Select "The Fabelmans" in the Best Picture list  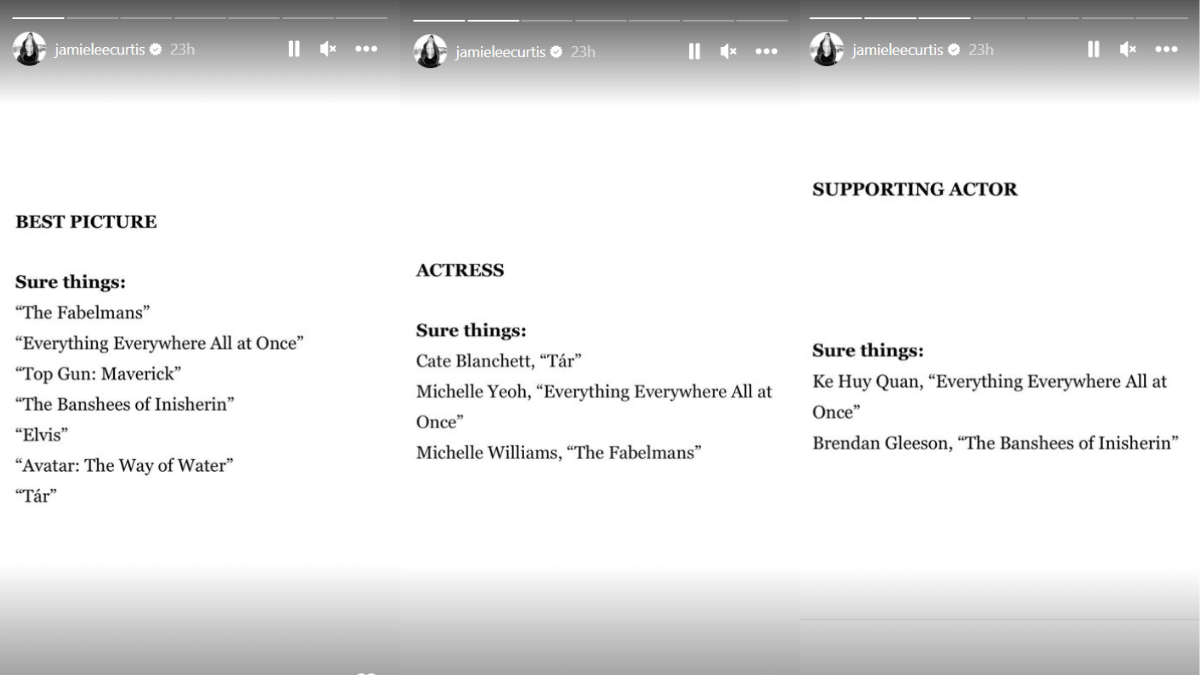point(82,313)
